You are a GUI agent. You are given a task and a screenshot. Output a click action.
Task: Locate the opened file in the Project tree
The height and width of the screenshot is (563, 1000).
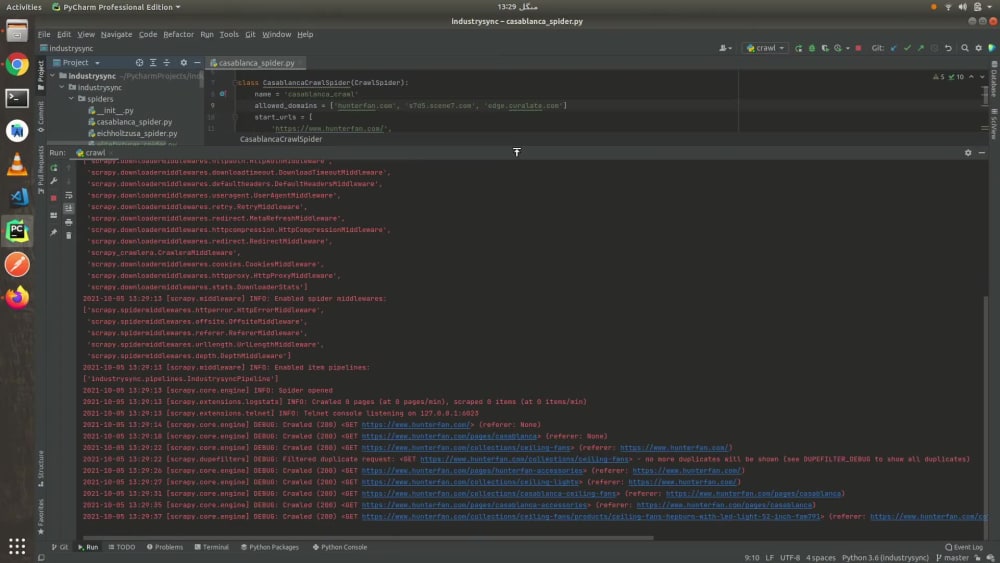point(139,62)
